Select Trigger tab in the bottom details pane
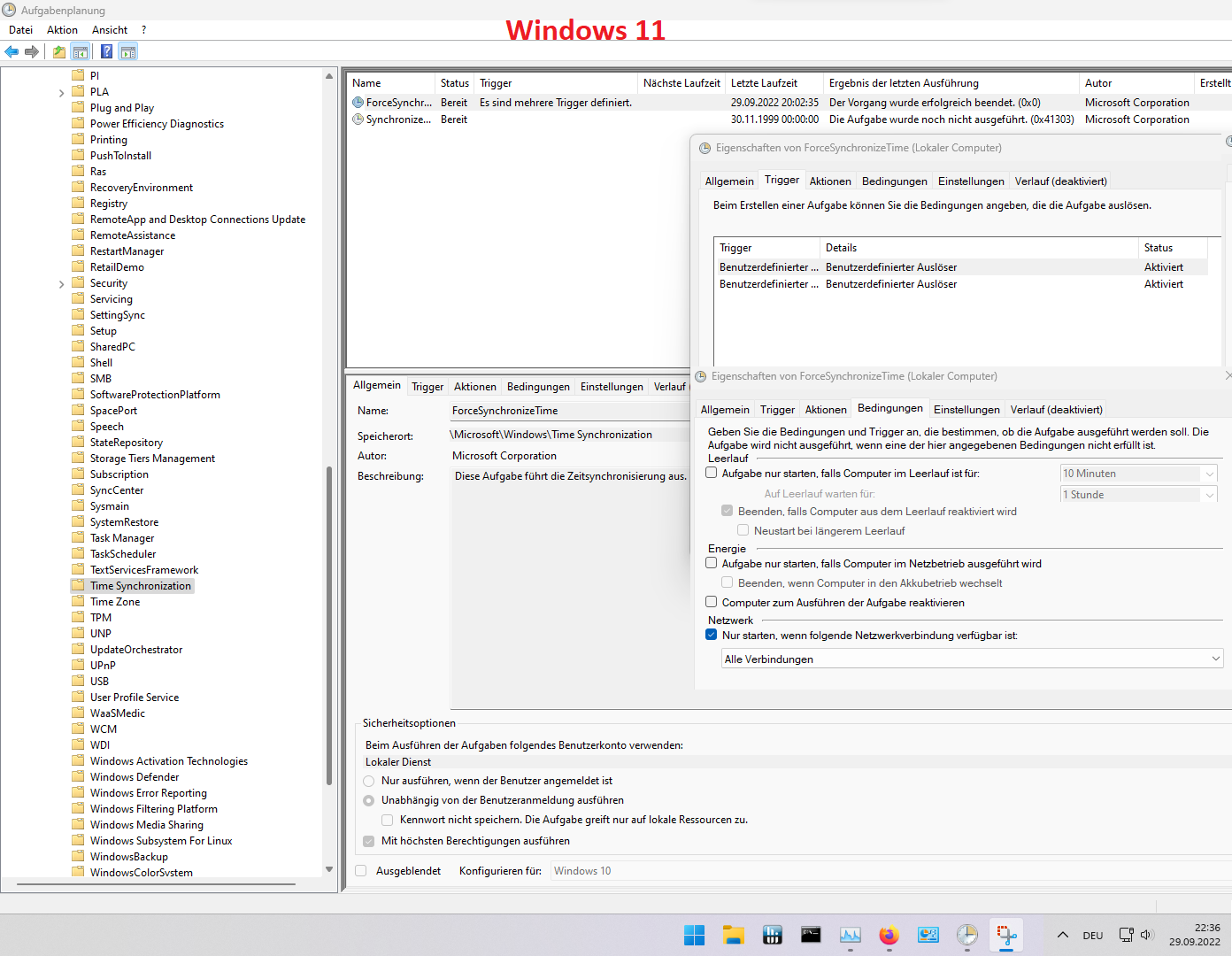The image size is (1232, 956). (x=427, y=387)
